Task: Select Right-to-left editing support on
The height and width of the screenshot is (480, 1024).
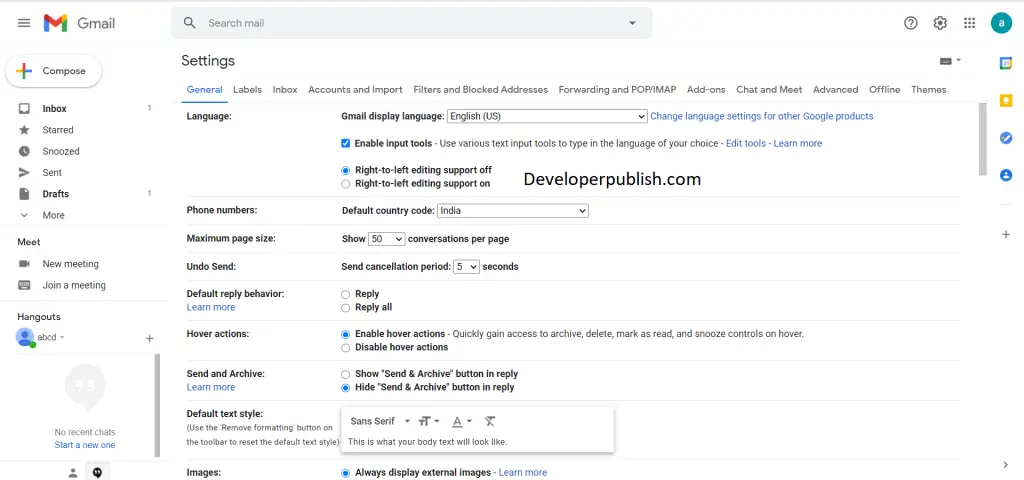Action: pos(345,184)
